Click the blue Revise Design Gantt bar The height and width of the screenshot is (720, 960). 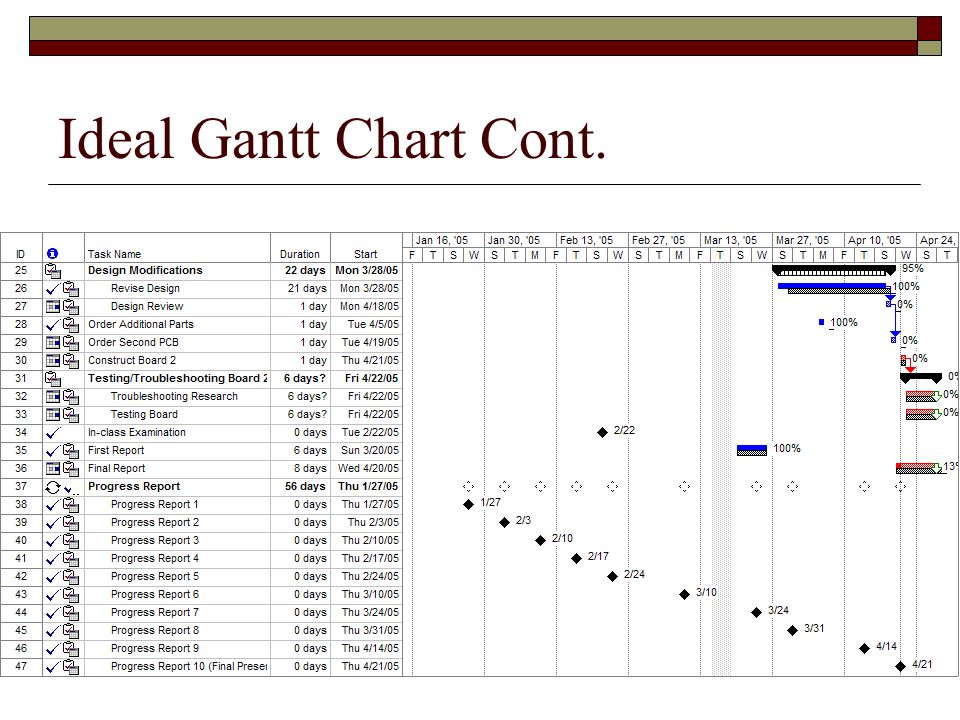point(833,286)
